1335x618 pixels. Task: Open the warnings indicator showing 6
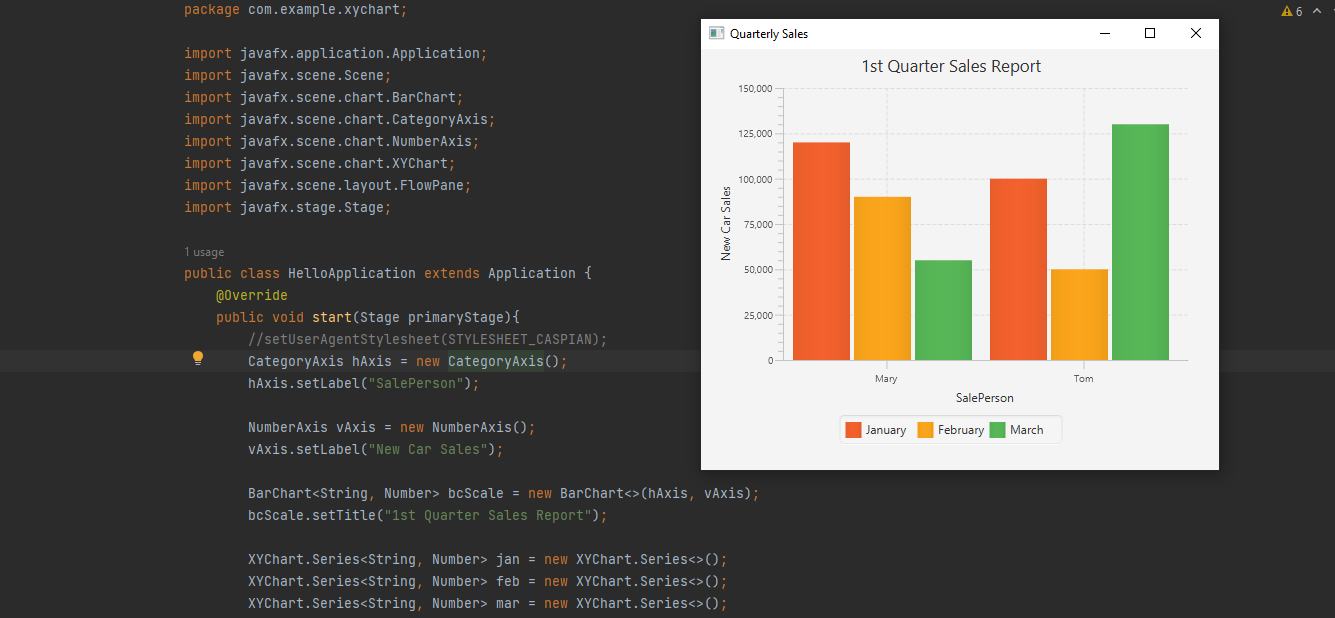click(1291, 11)
